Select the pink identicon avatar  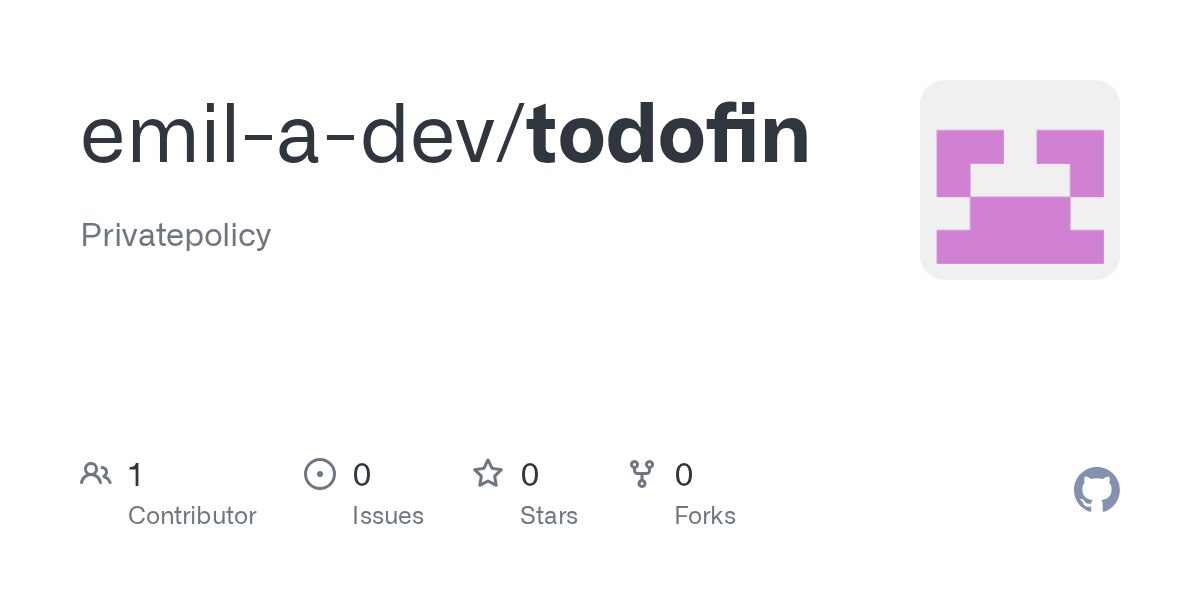tap(1019, 180)
